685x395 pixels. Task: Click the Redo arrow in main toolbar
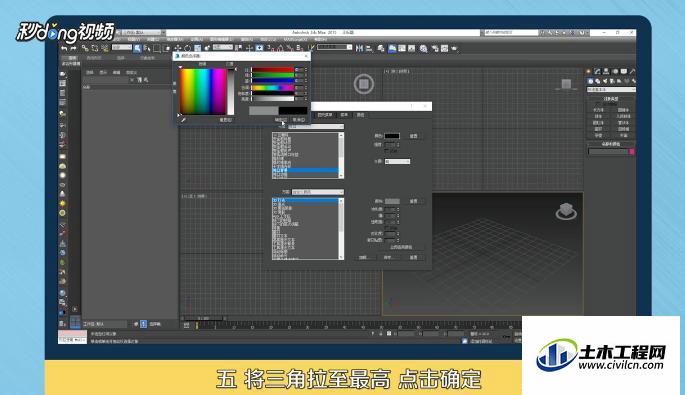click(73, 48)
